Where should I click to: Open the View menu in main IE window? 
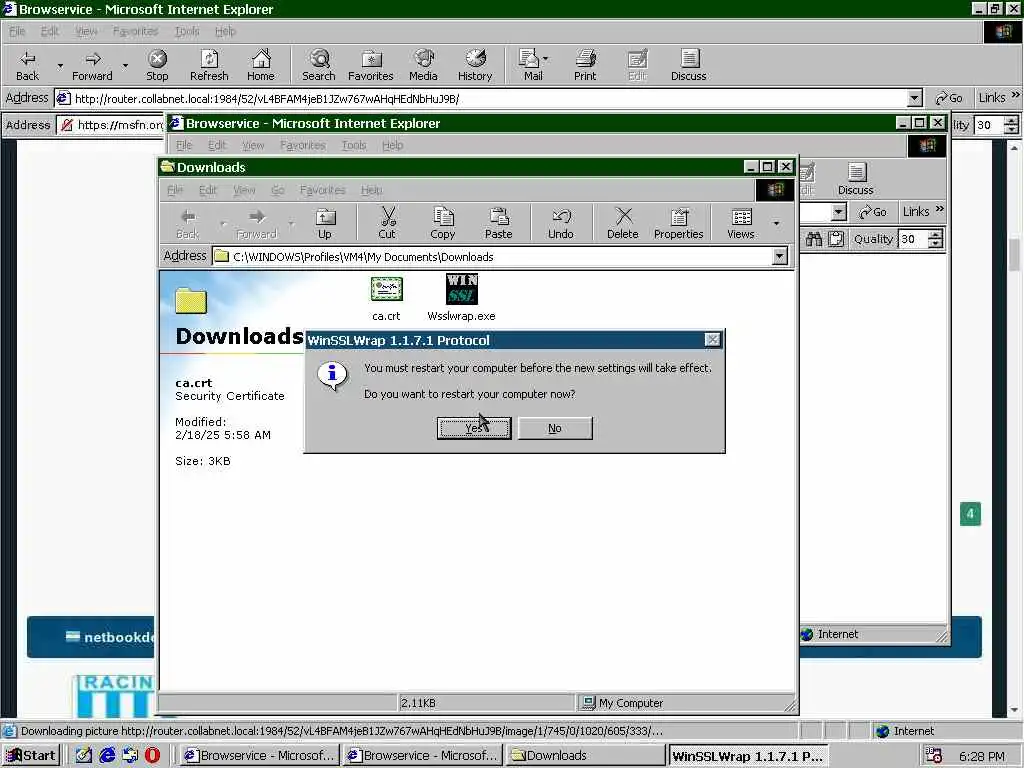86,31
